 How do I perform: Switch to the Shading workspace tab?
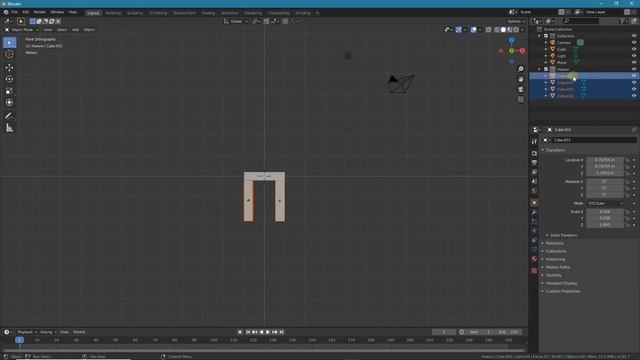(208, 13)
